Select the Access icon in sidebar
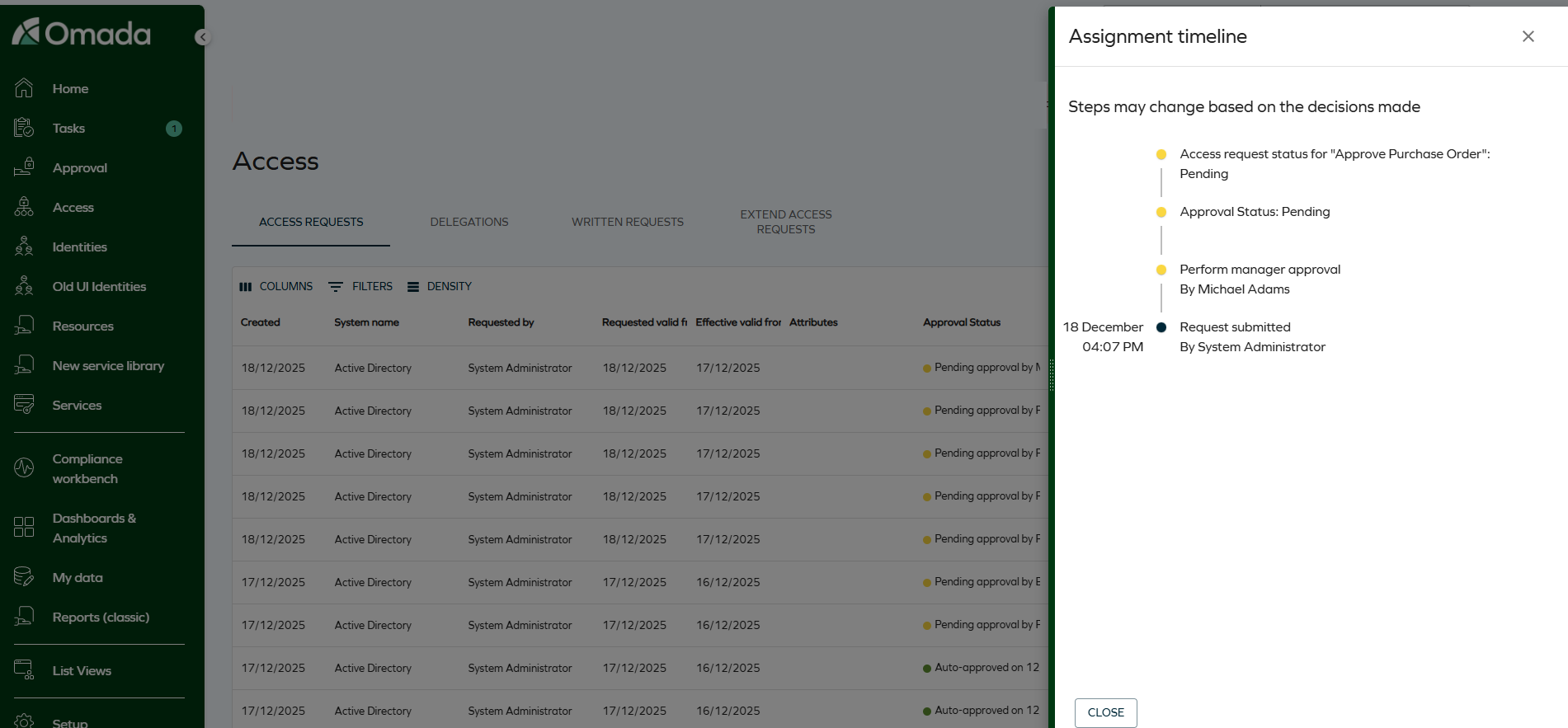The image size is (1568, 728). (24, 207)
